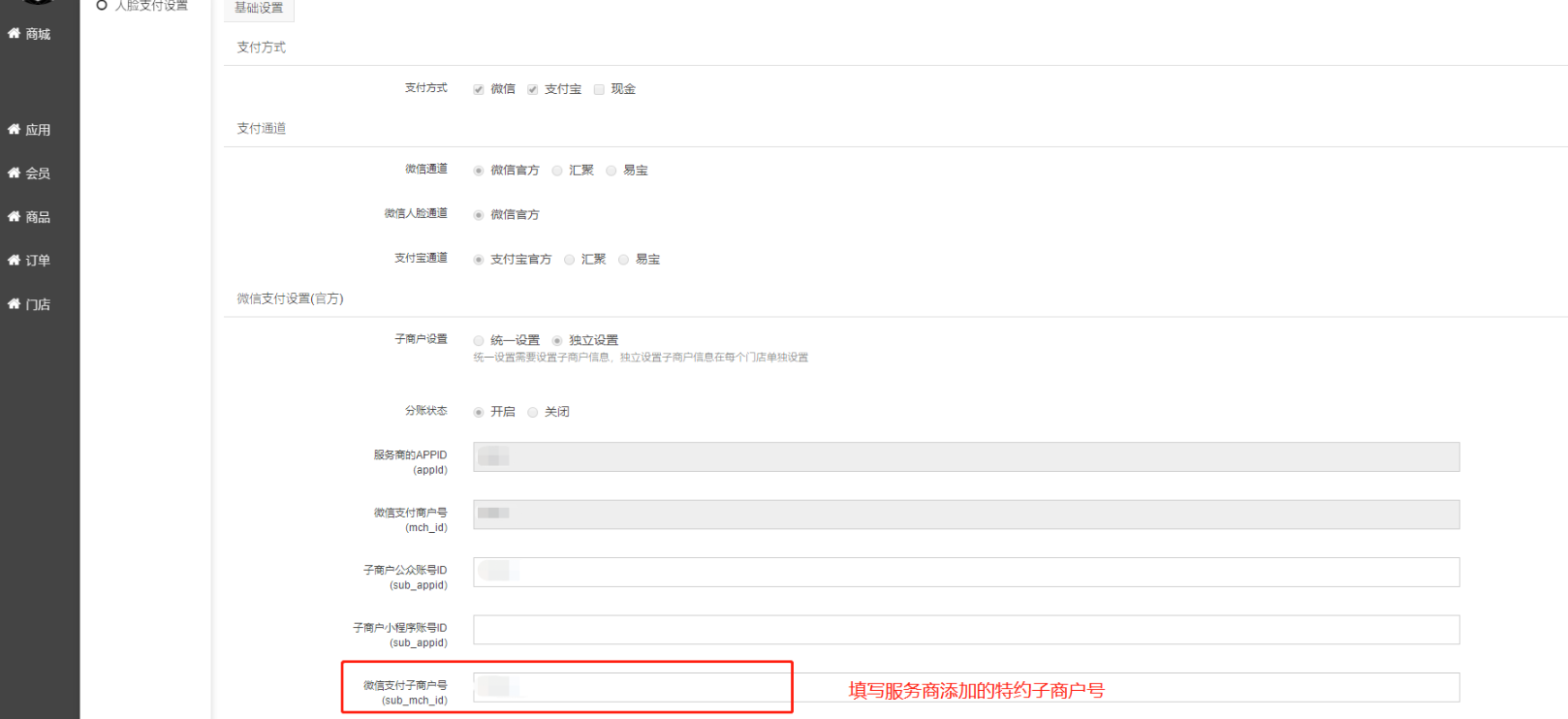The height and width of the screenshot is (719, 1568).
Task: Click the 子商户公众账号ID input field
Action: [965, 572]
